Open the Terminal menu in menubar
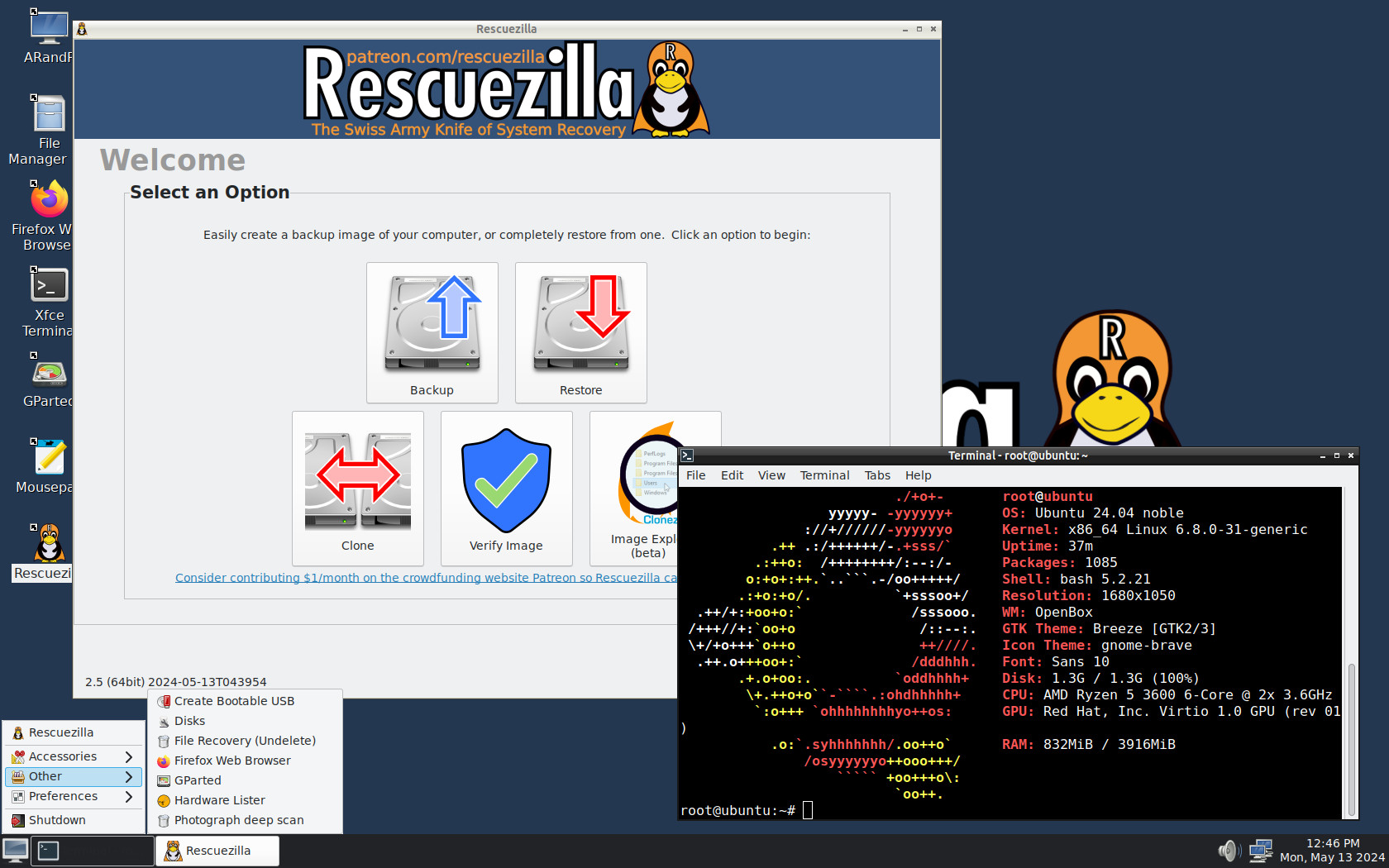 coord(824,475)
